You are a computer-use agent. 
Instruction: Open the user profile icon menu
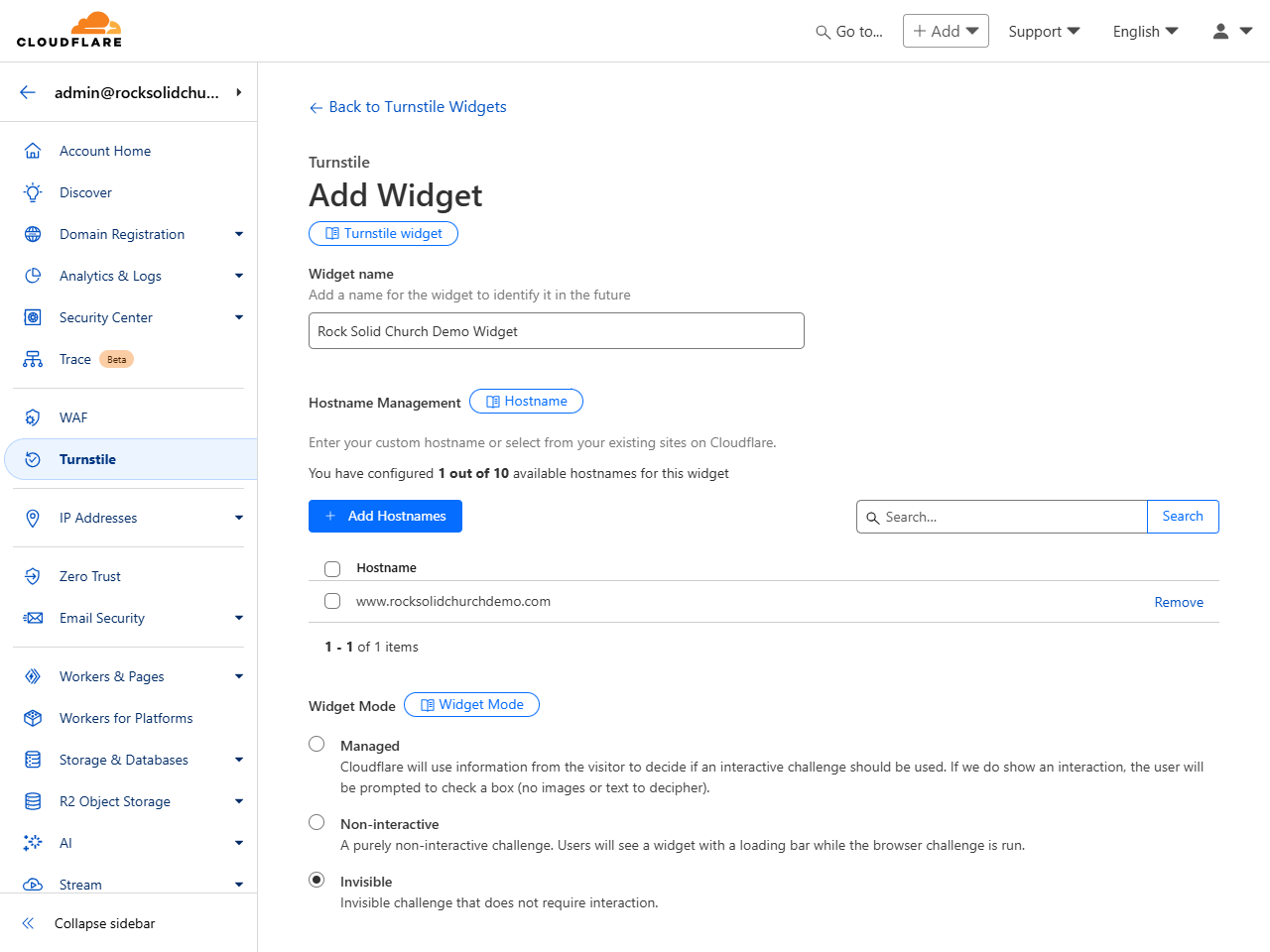tap(1232, 31)
